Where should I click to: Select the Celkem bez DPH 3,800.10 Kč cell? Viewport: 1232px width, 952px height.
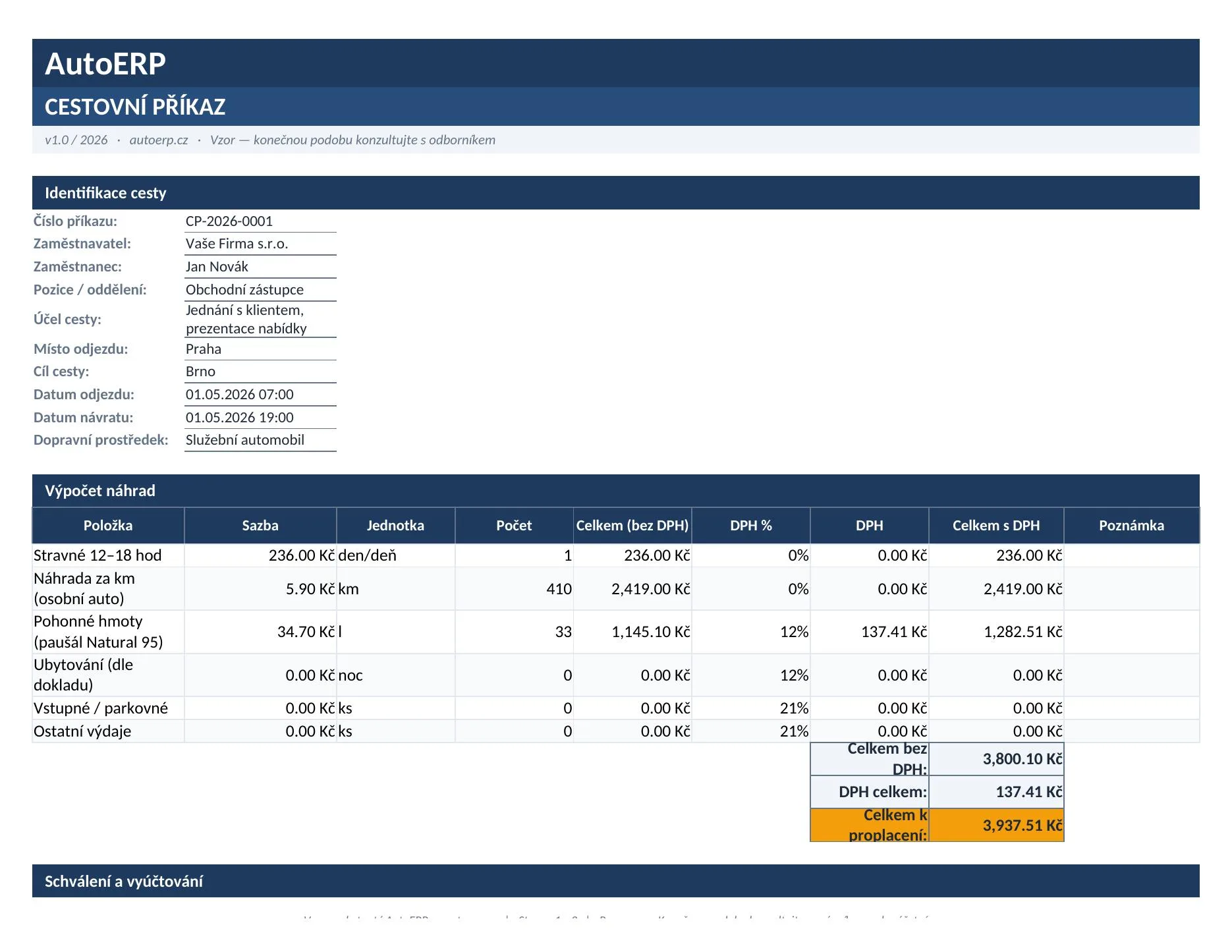(x=996, y=759)
